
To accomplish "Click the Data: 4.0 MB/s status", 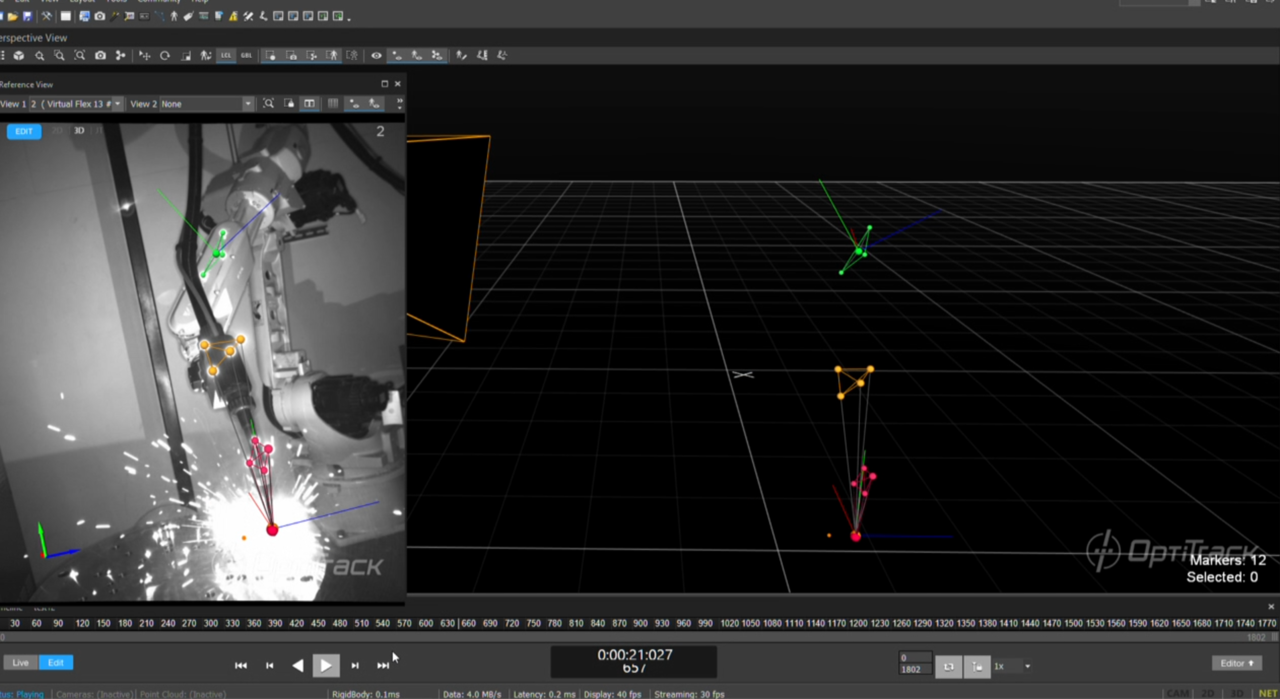I will [x=474, y=694].
